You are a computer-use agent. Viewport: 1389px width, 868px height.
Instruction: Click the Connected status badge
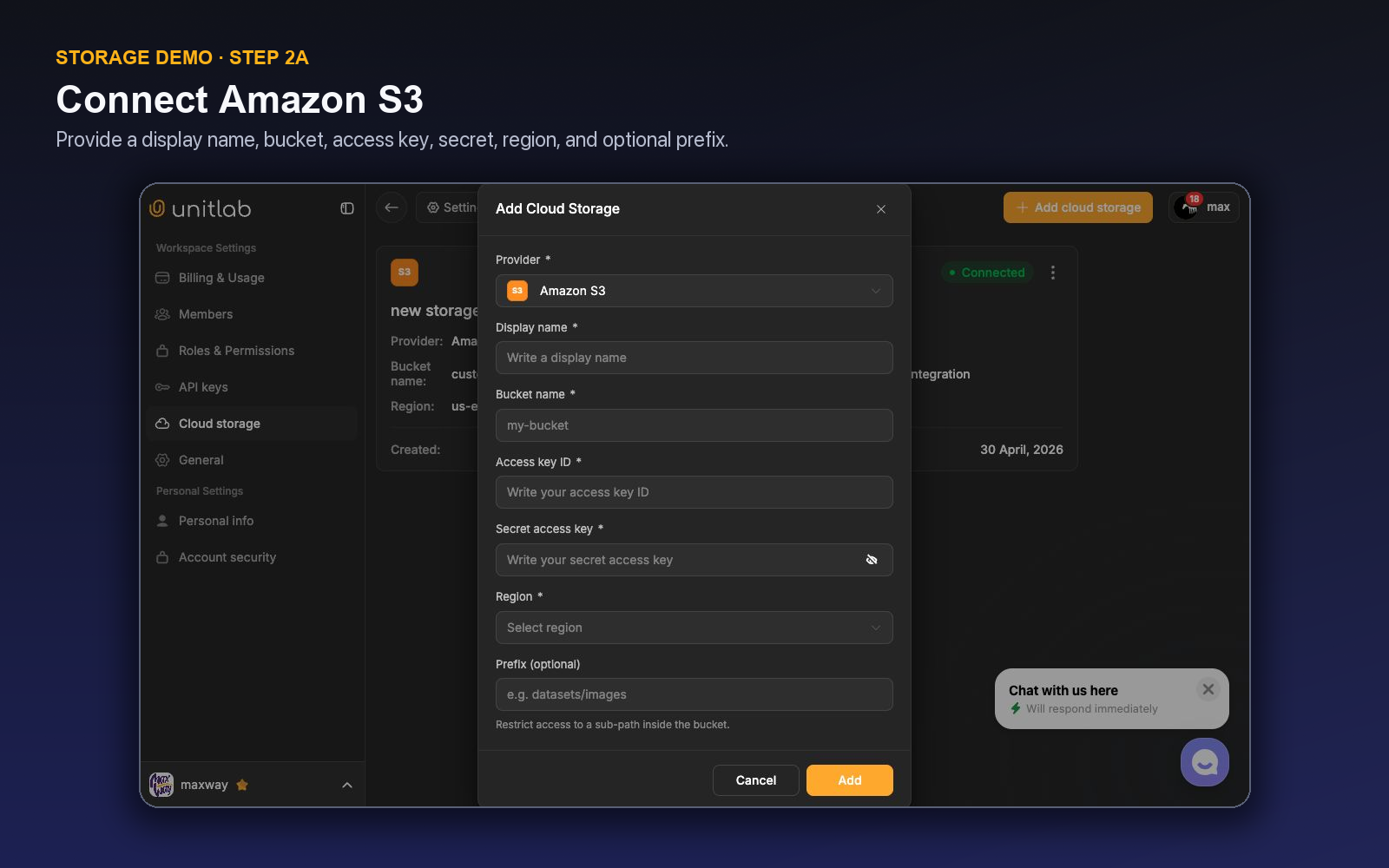click(987, 273)
